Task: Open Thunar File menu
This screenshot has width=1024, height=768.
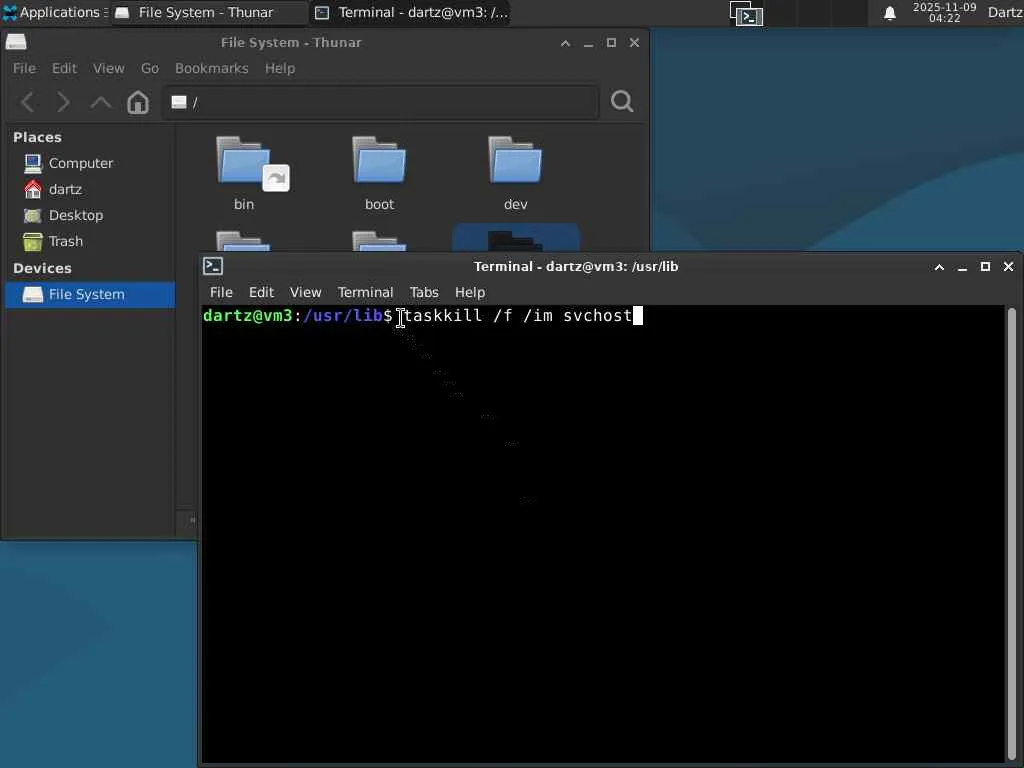Action: click(24, 69)
